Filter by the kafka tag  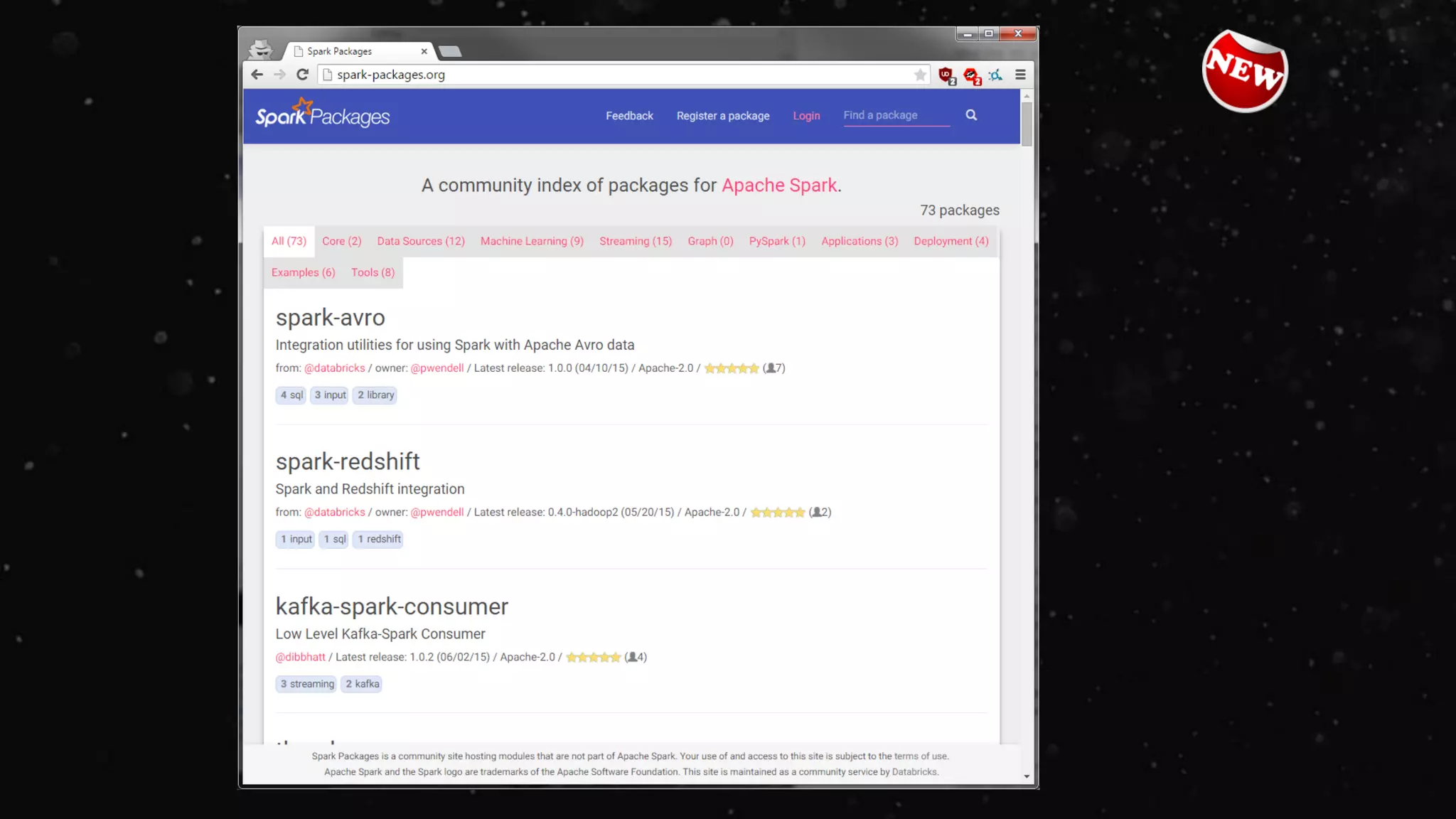pyautogui.click(x=362, y=684)
